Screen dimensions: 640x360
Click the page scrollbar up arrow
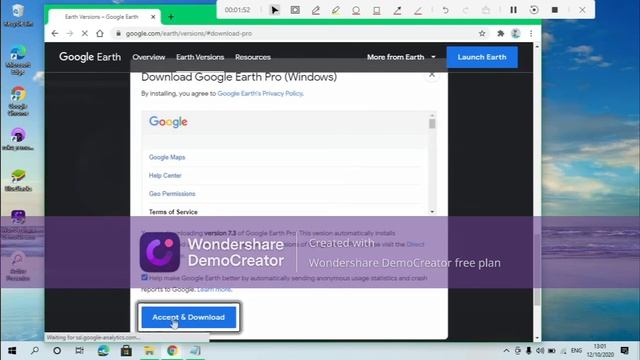pyautogui.click(x=537, y=47)
